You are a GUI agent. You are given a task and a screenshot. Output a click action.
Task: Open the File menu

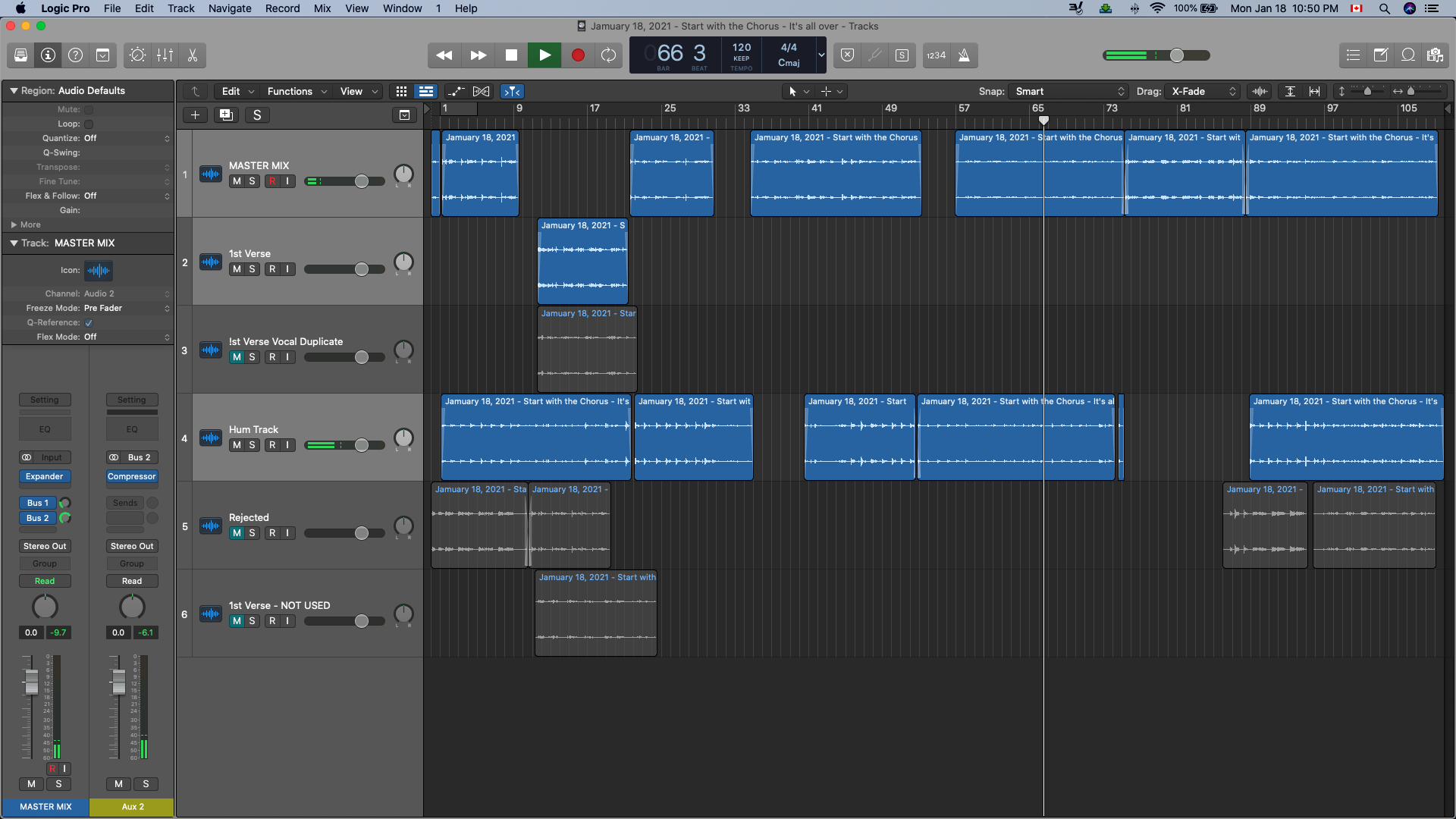(x=112, y=8)
